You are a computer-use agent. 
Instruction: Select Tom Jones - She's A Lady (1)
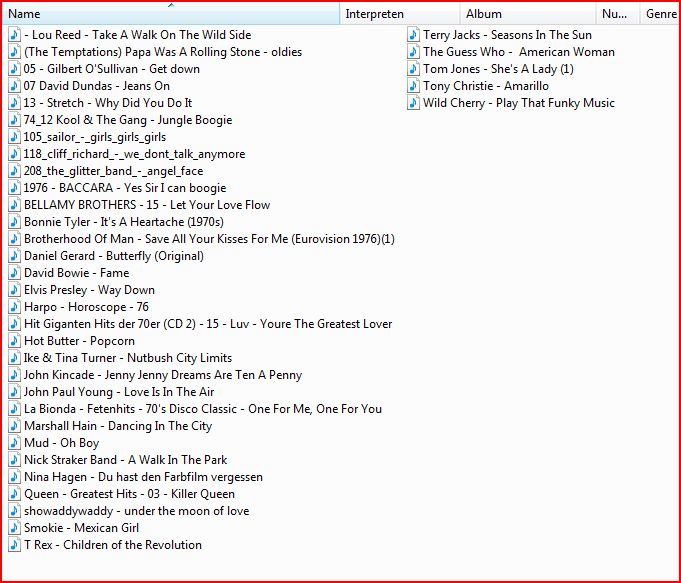click(491, 69)
